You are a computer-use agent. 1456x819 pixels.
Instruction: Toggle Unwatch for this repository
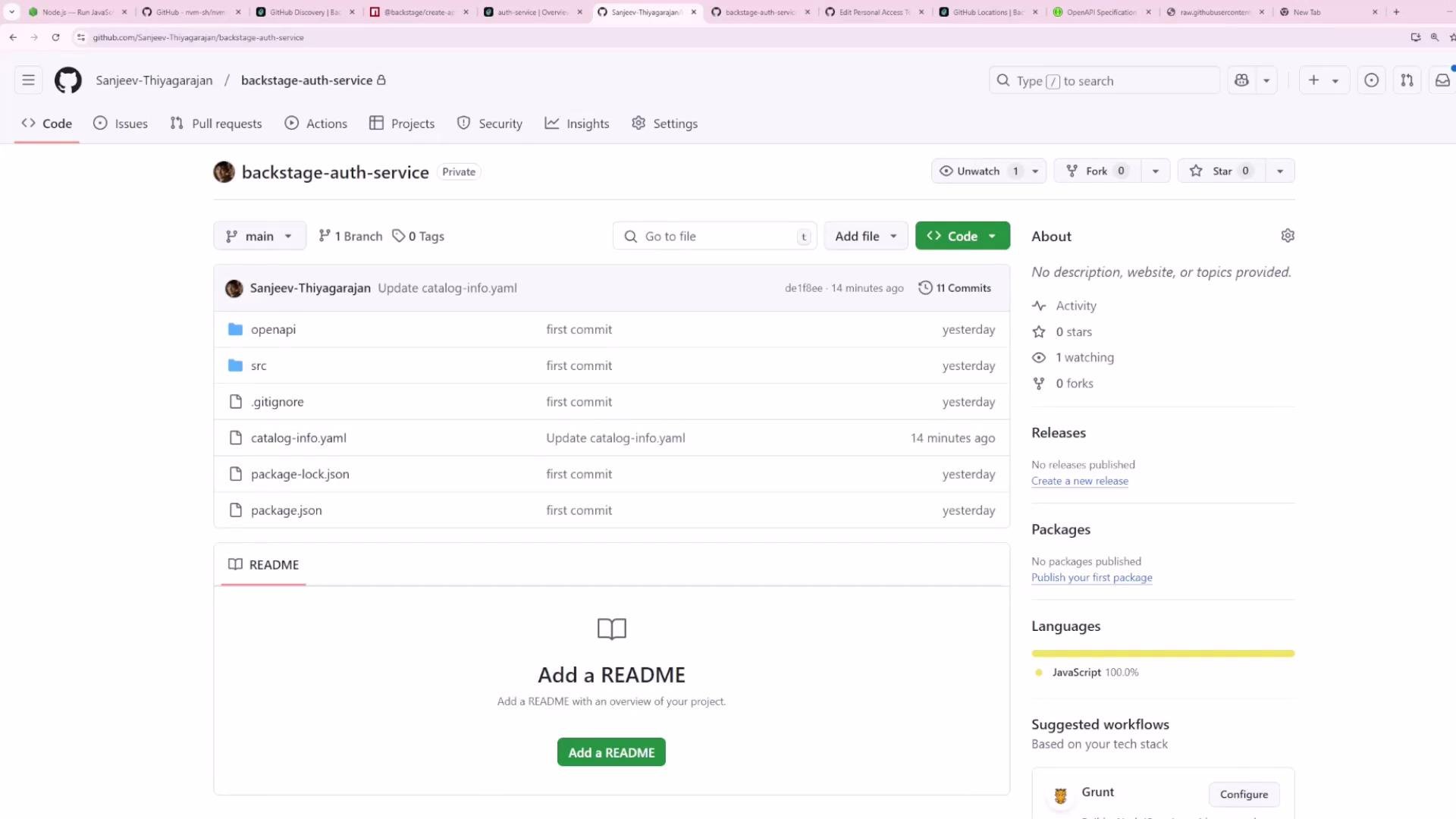pos(978,171)
